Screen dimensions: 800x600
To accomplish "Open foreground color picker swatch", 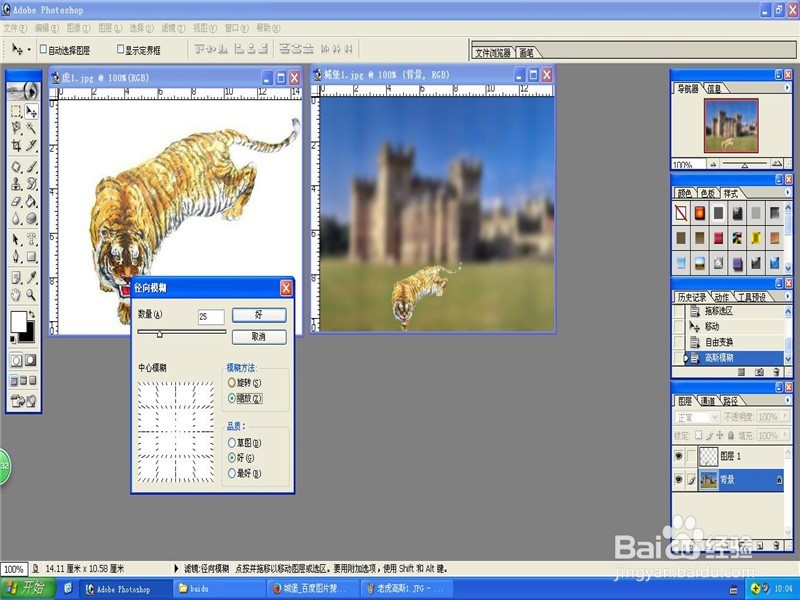I will click(x=18, y=321).
